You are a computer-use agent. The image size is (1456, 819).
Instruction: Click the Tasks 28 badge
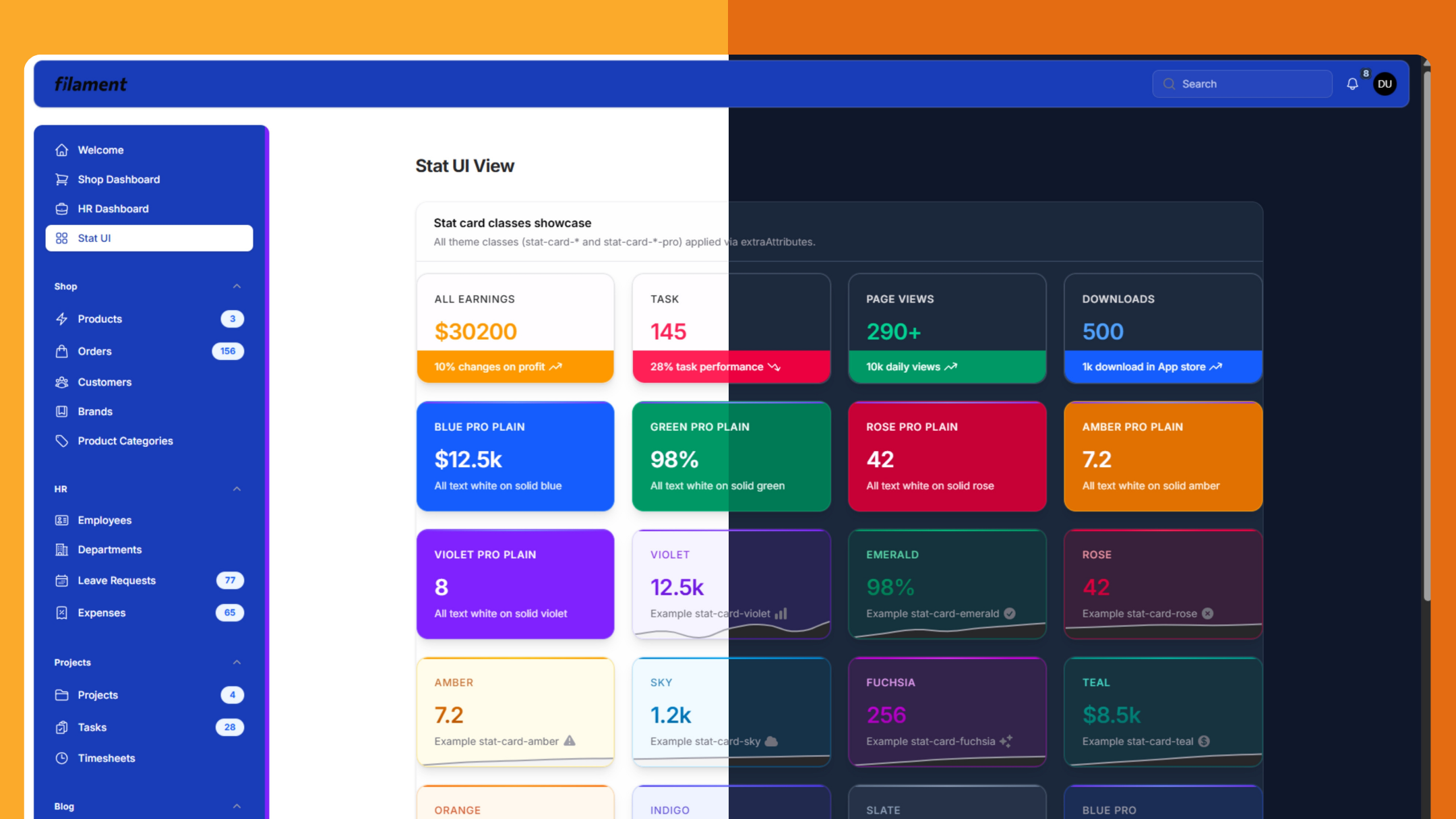point(230,727)
